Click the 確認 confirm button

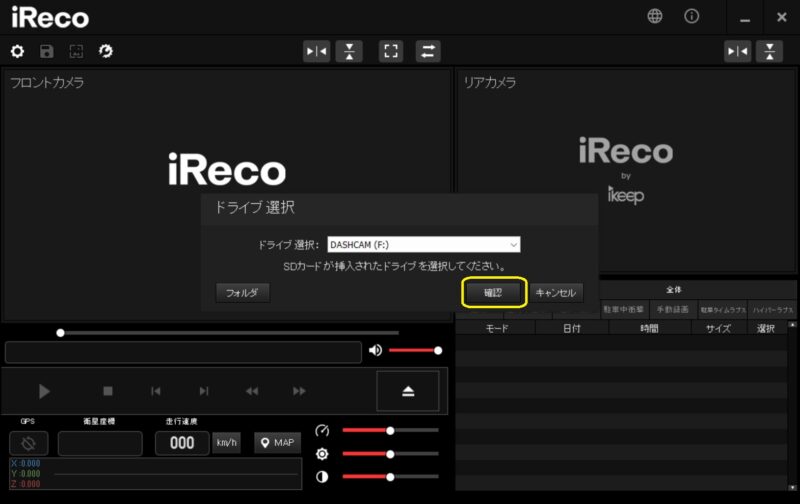pos(492,293)
